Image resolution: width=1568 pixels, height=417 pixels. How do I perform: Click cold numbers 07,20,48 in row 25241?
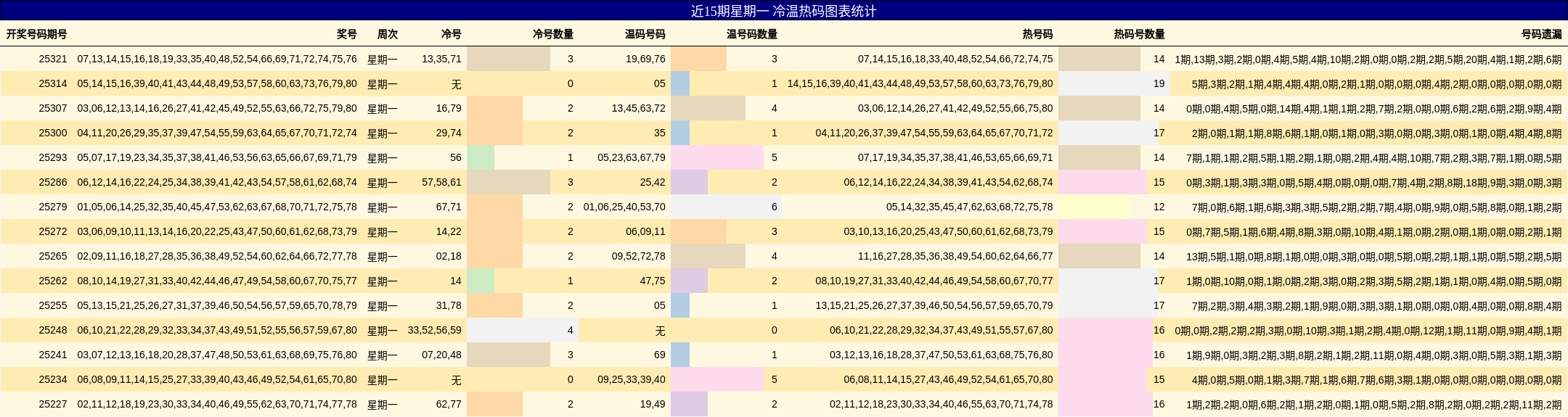[441, 355]
